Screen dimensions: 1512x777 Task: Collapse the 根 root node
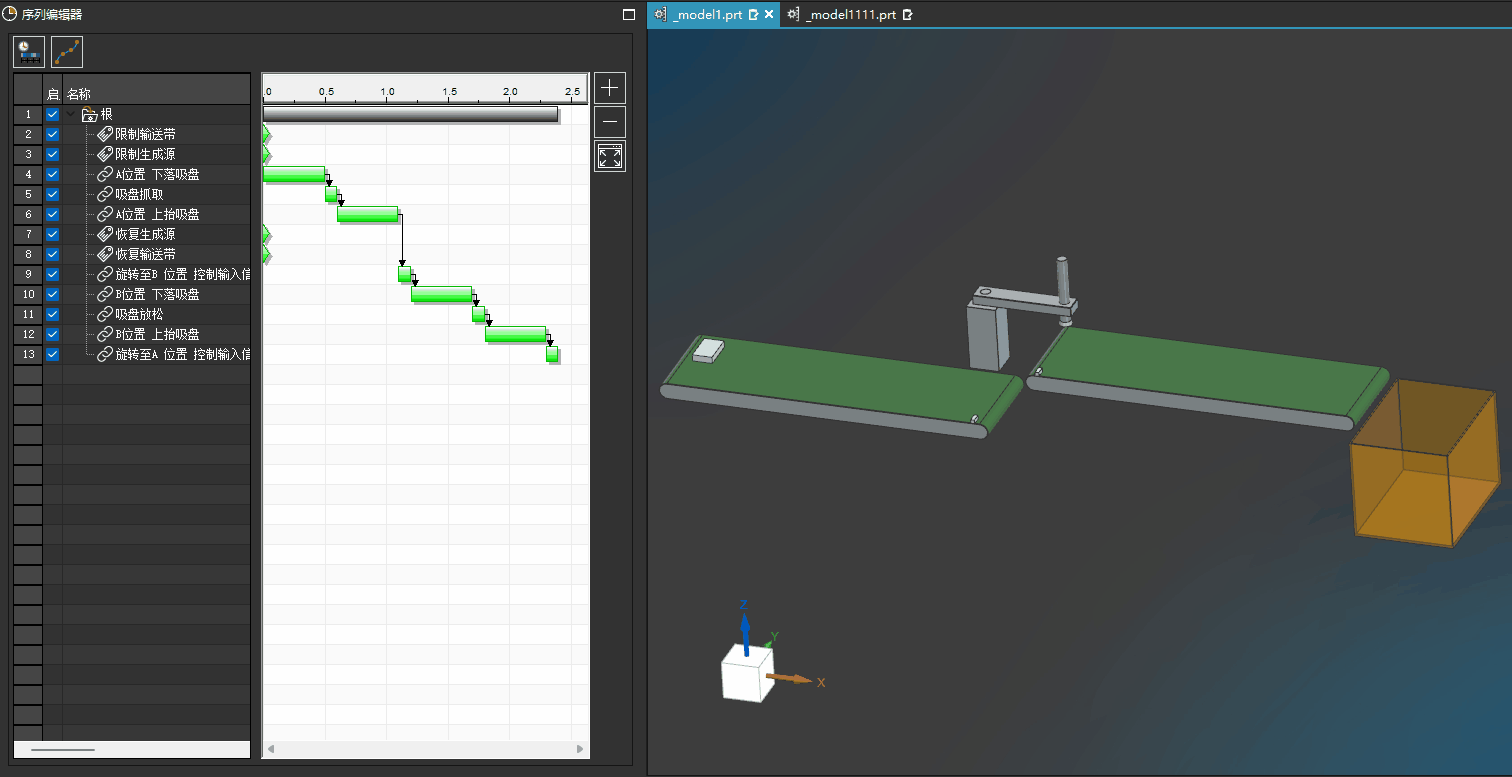[71, 114]
